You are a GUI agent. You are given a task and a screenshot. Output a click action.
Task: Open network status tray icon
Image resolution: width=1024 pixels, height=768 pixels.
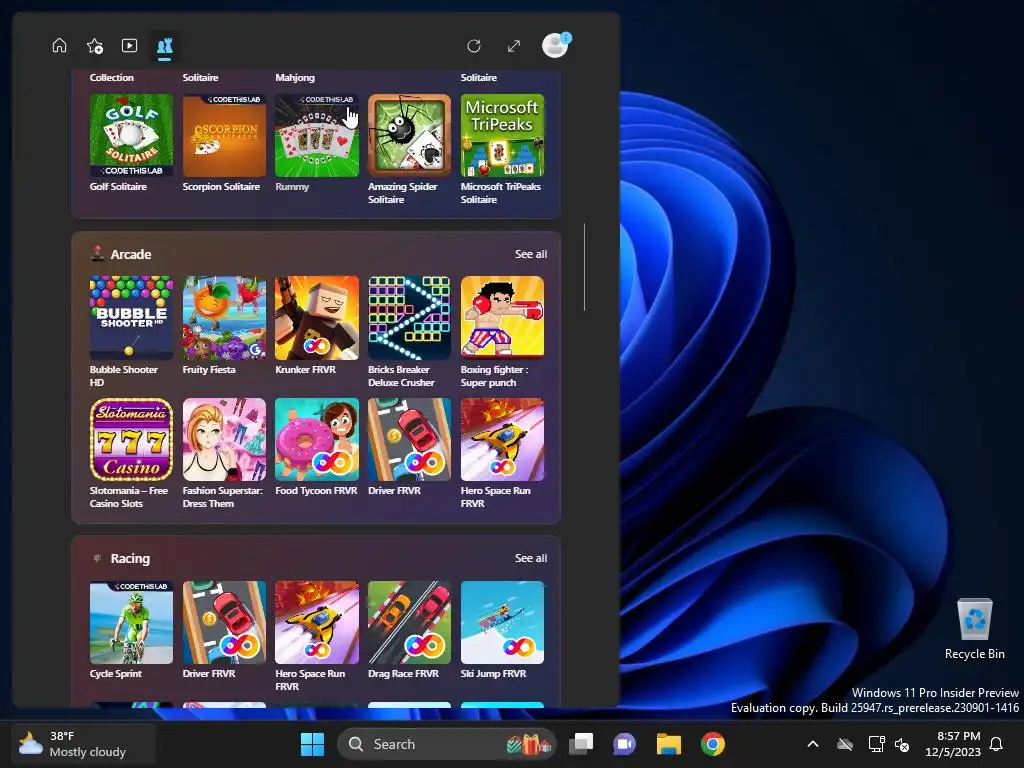[x=876, y=744]
